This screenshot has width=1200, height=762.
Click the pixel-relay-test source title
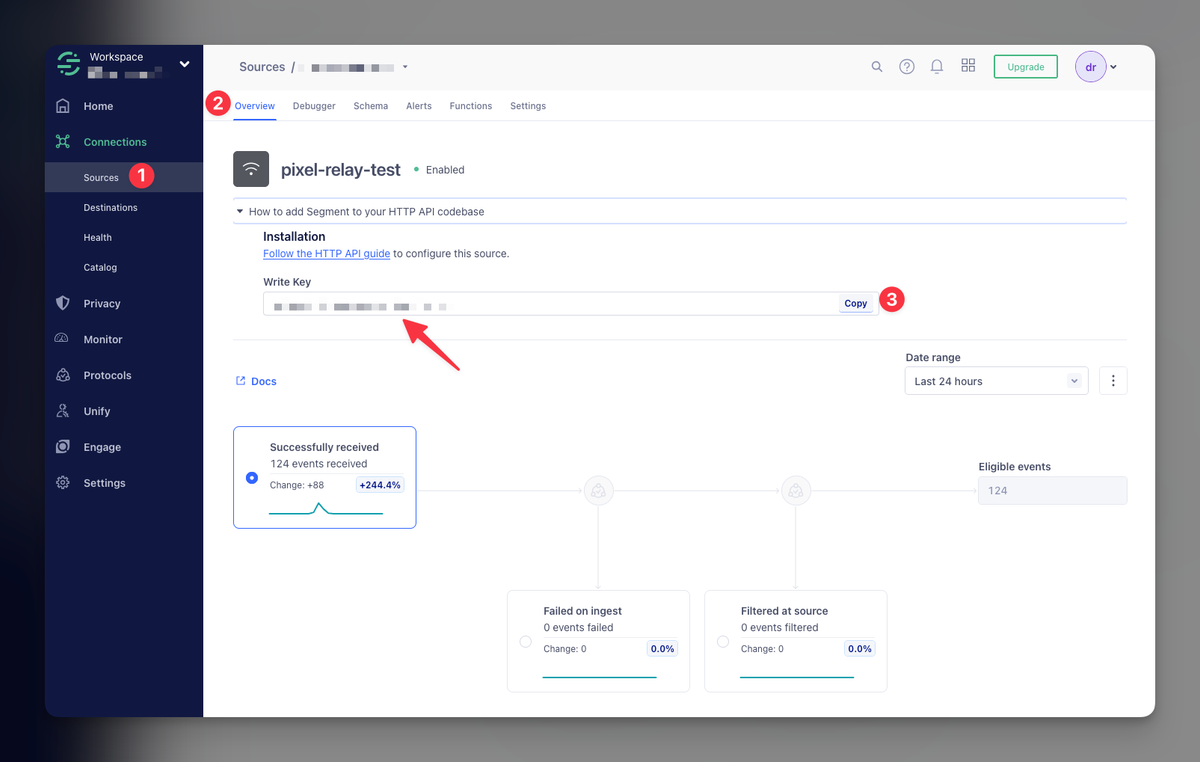pos(341,170)
